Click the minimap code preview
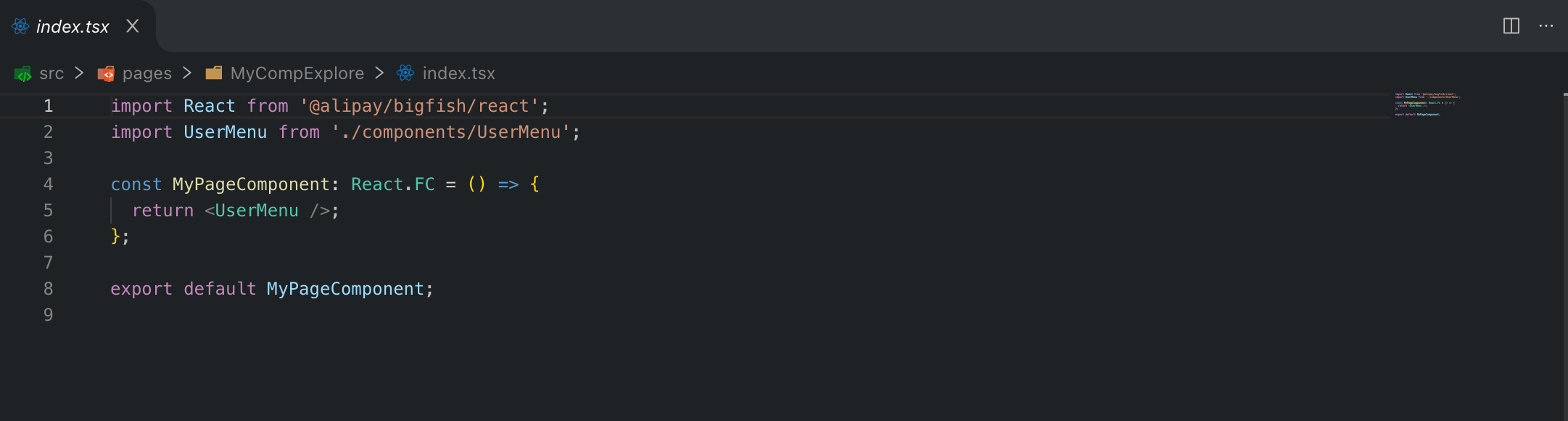Screen dimensions: 1568x421 click(1424, 104)
